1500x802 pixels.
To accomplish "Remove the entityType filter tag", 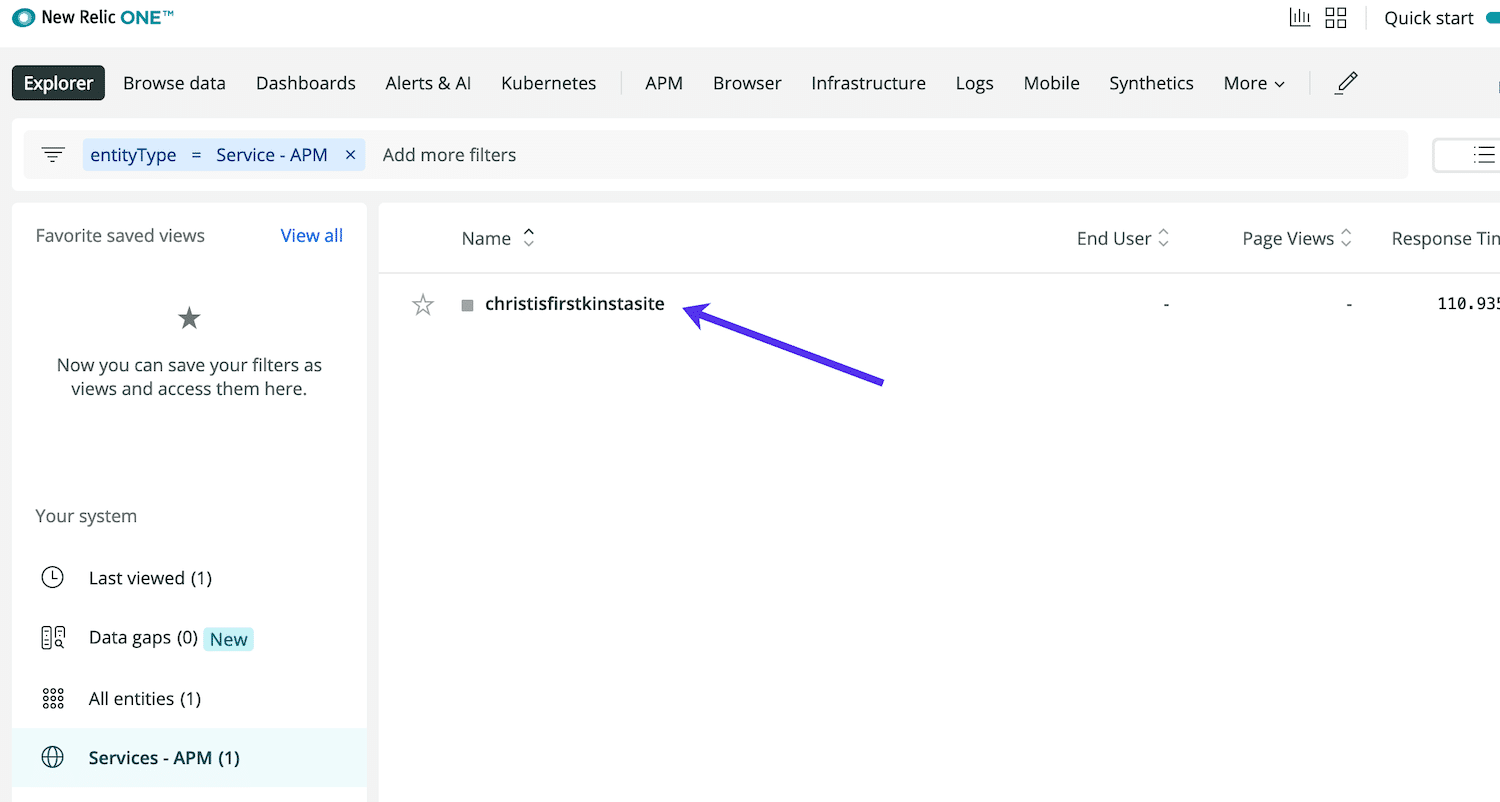I will tap(350, 155).
